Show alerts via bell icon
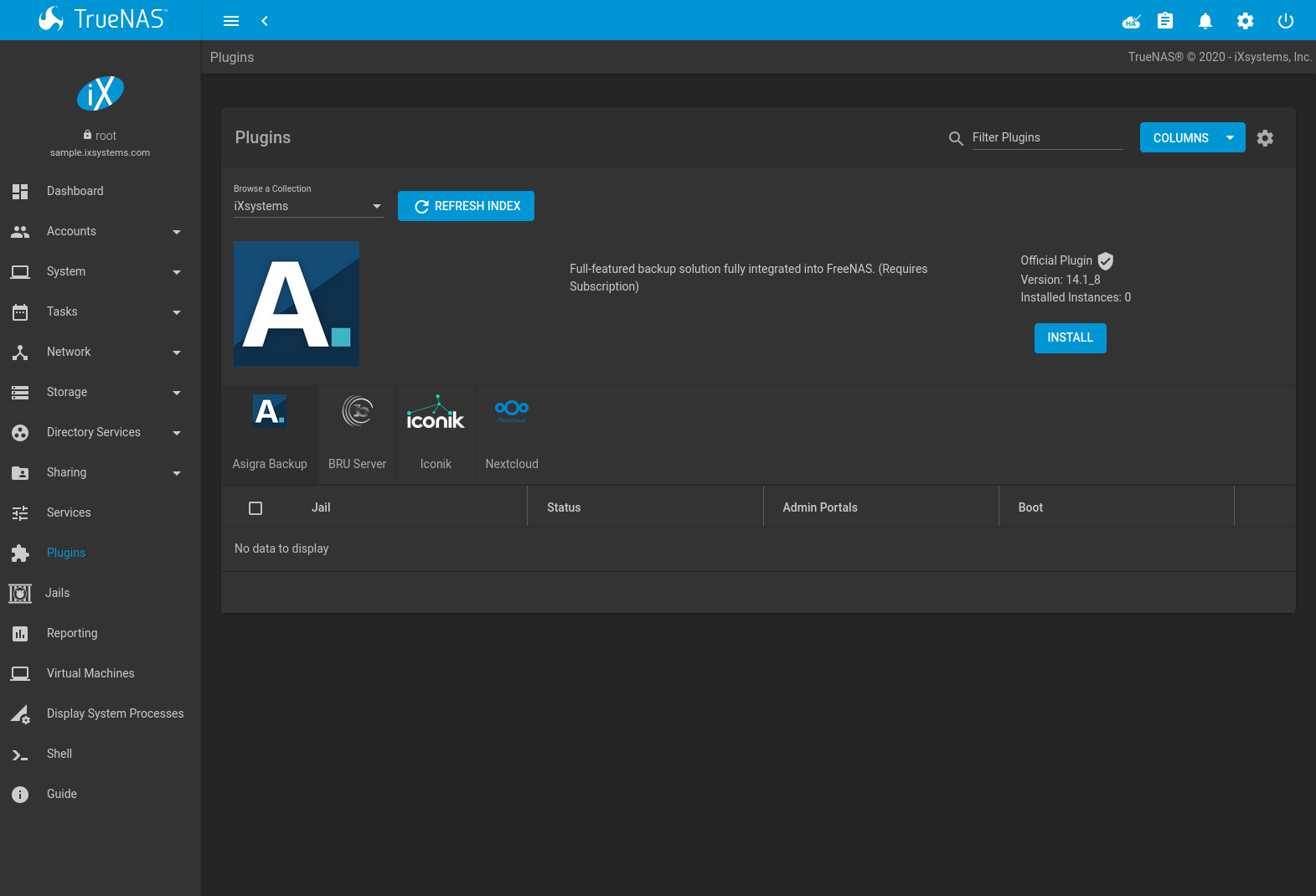Image resolution: width=1316 pixels, height=896 pixels. pos(1205,21)
